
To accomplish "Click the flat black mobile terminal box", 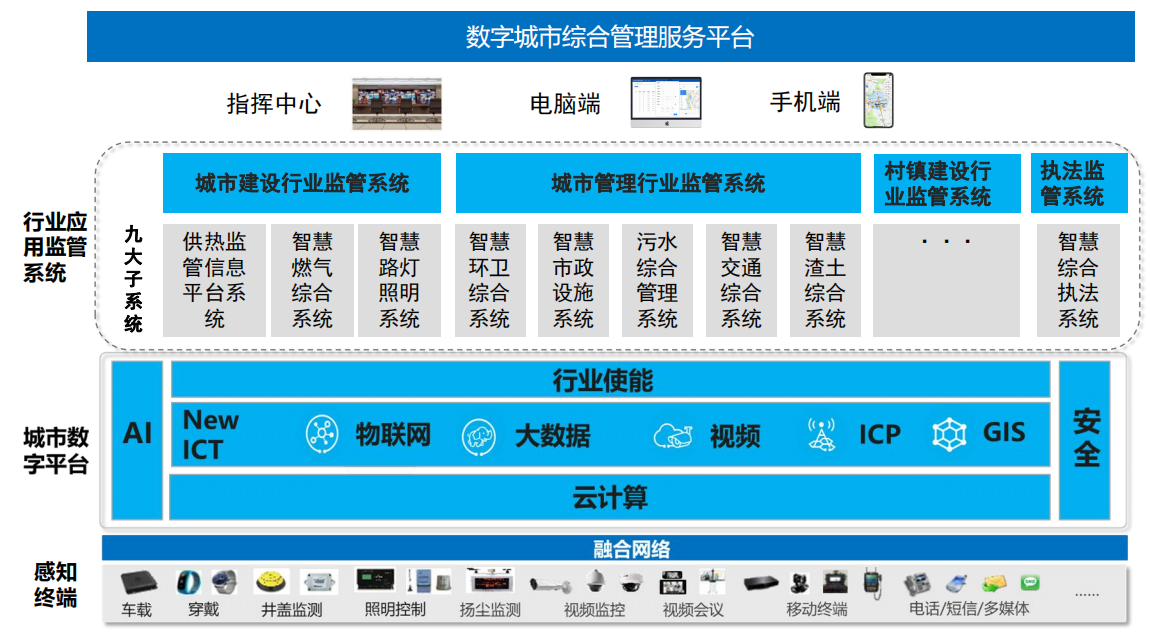I will tap(761, 584).
